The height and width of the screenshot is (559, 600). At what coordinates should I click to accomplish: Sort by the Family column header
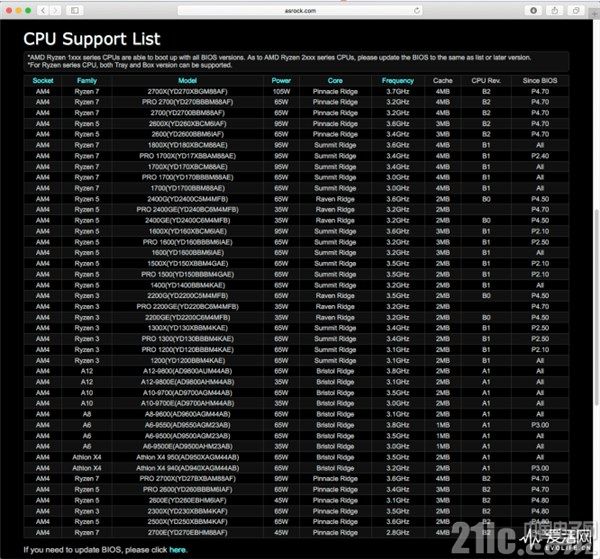coord(87,81)
